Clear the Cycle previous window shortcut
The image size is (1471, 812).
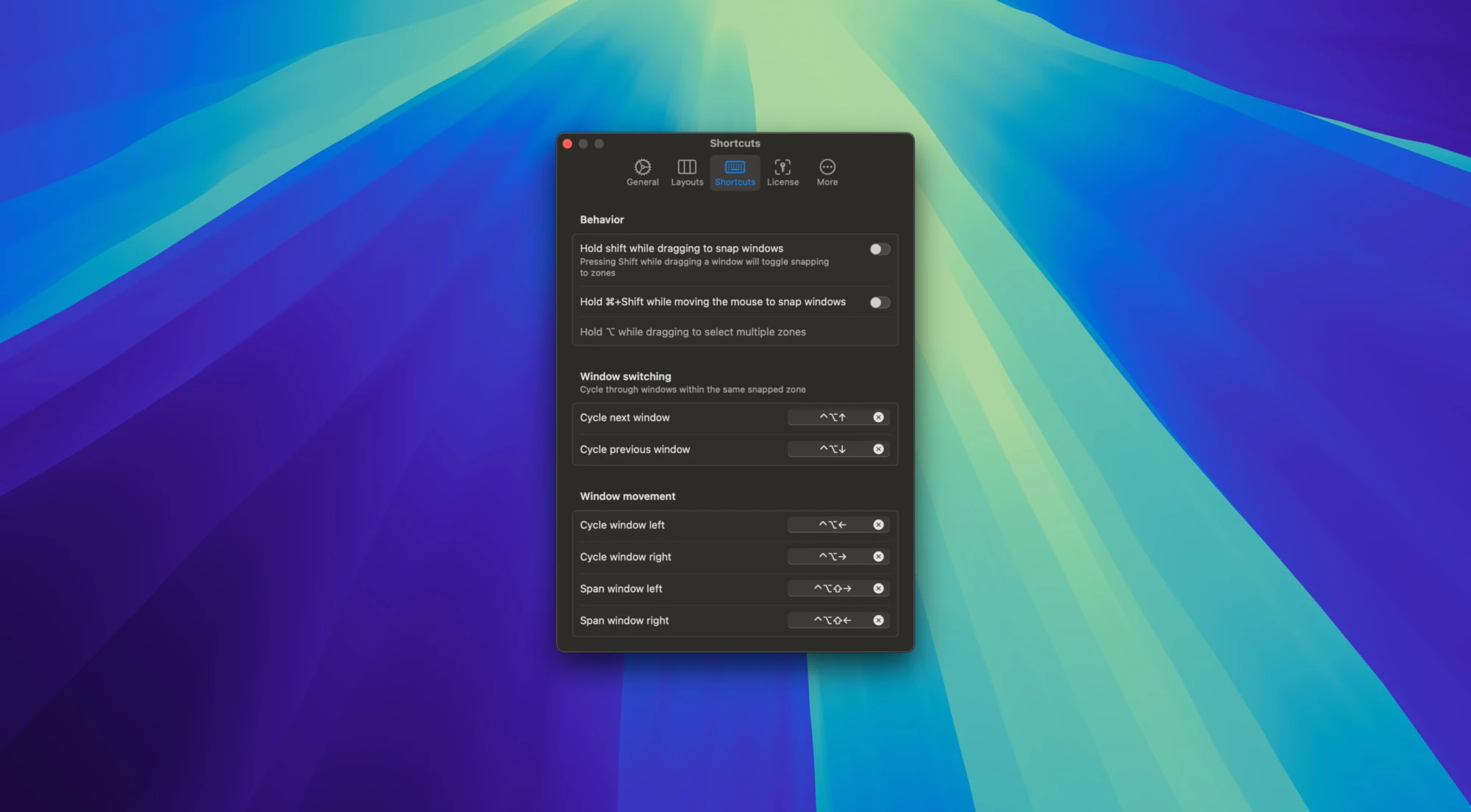[878, 449]
